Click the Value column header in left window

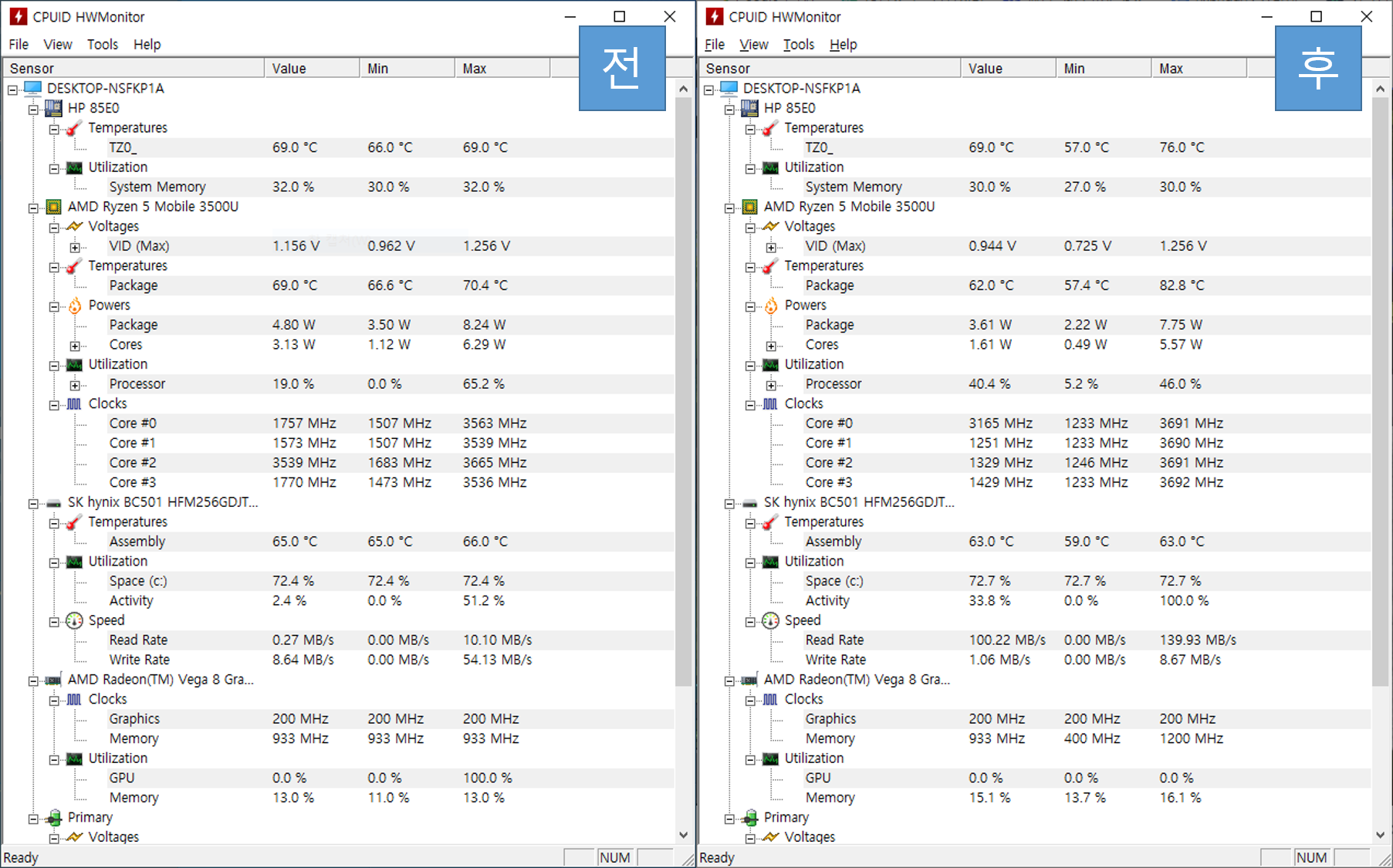[x=313, y=68]
